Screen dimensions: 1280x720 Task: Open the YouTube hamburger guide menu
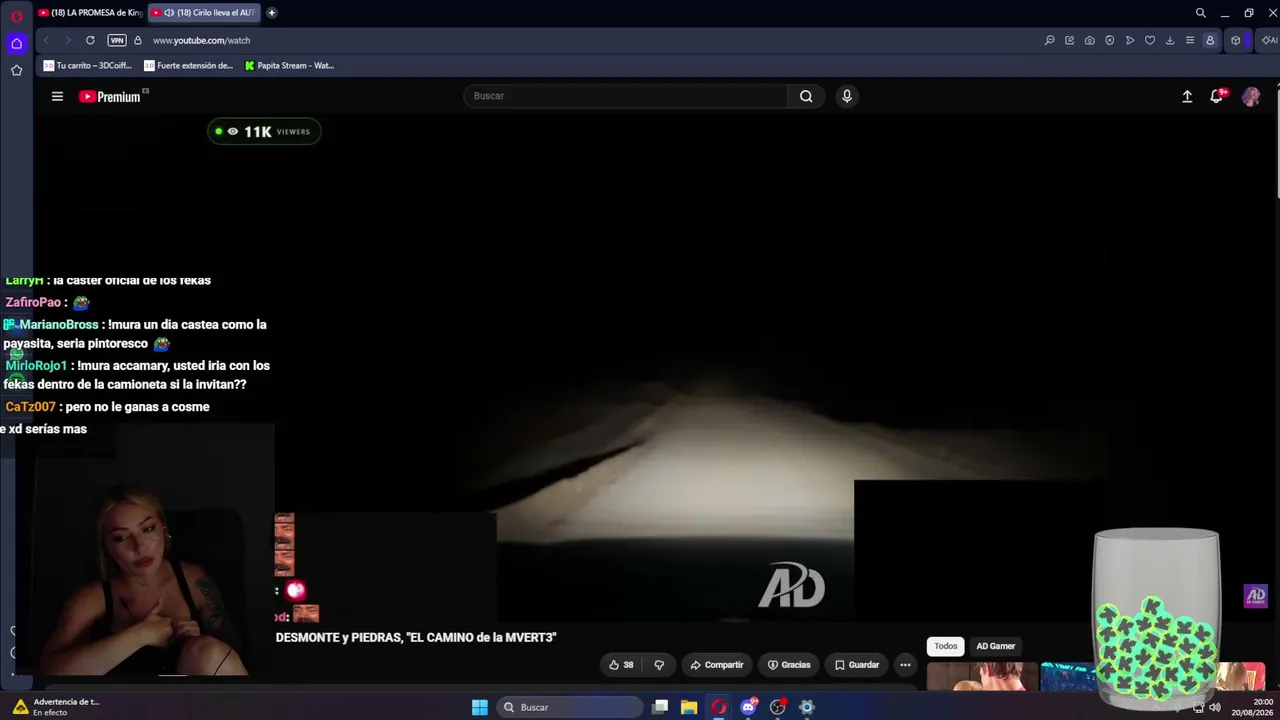[57, 96]
